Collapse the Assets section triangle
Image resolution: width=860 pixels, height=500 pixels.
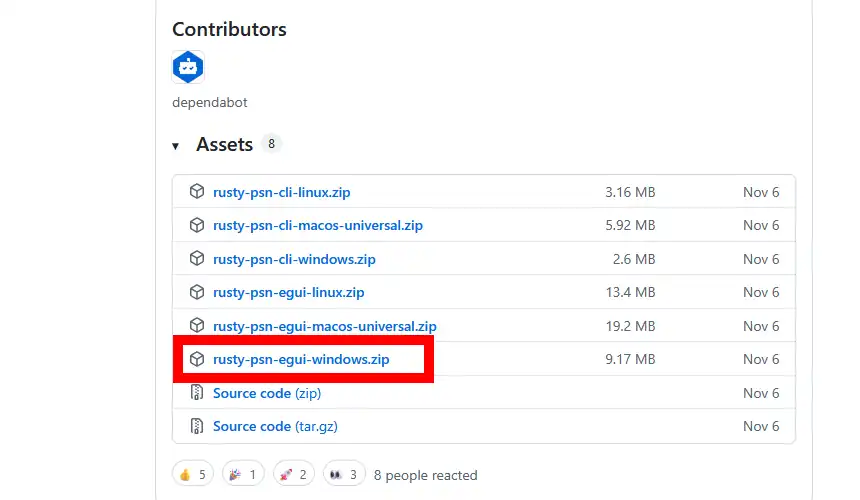tap(176, 146)
